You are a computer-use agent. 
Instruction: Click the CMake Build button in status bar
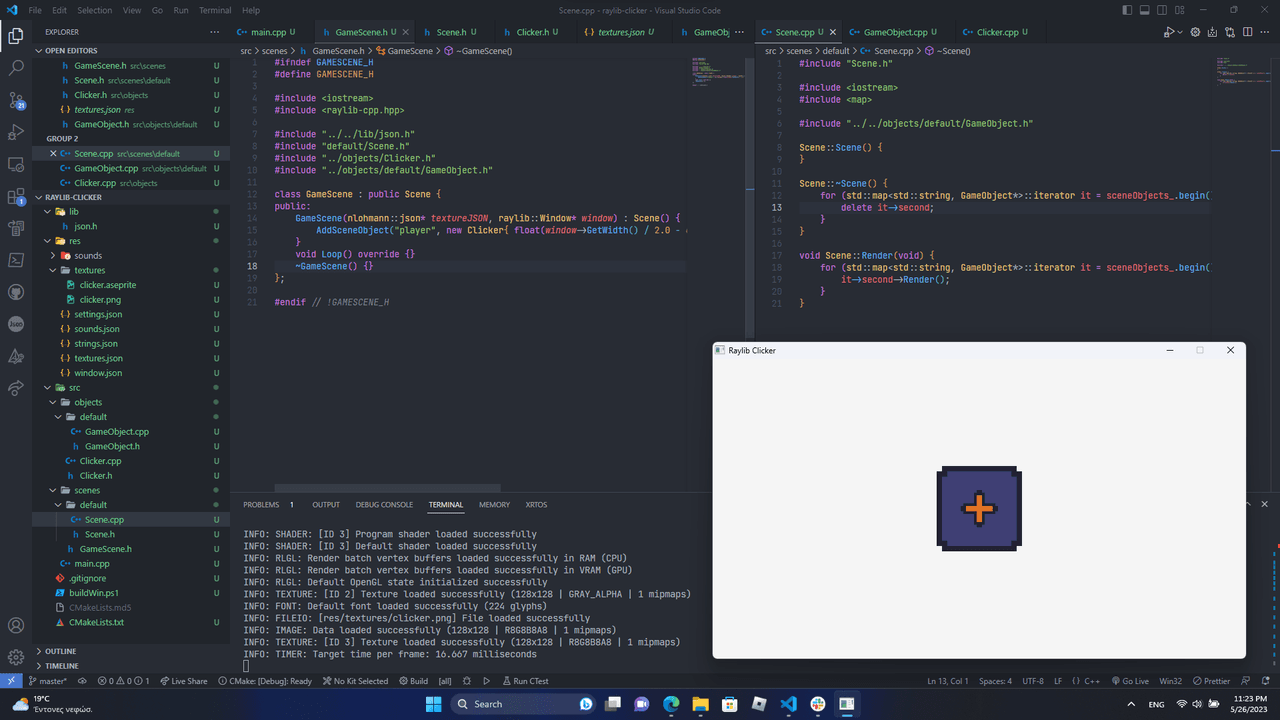413,681
